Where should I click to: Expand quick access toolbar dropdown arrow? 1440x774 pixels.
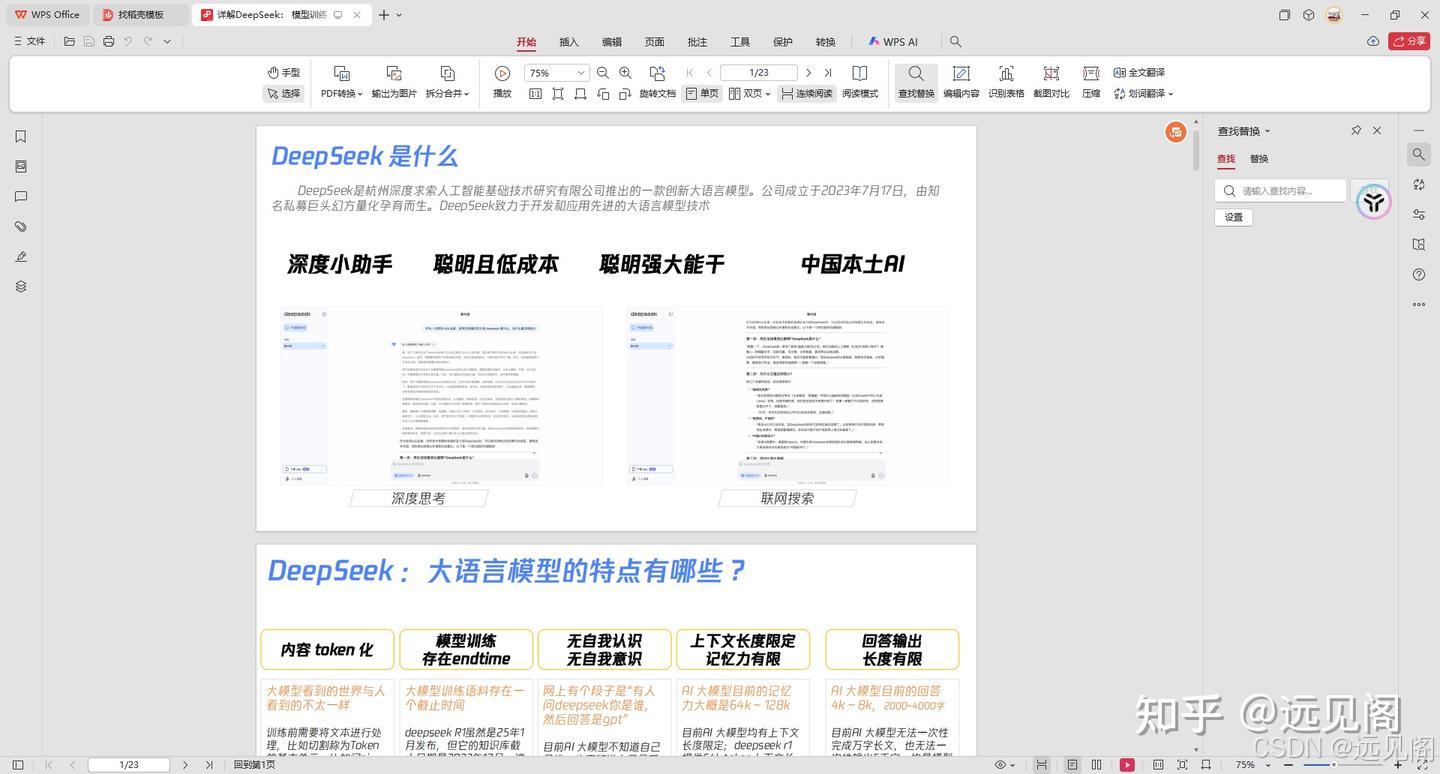click(x=167, y=41)
